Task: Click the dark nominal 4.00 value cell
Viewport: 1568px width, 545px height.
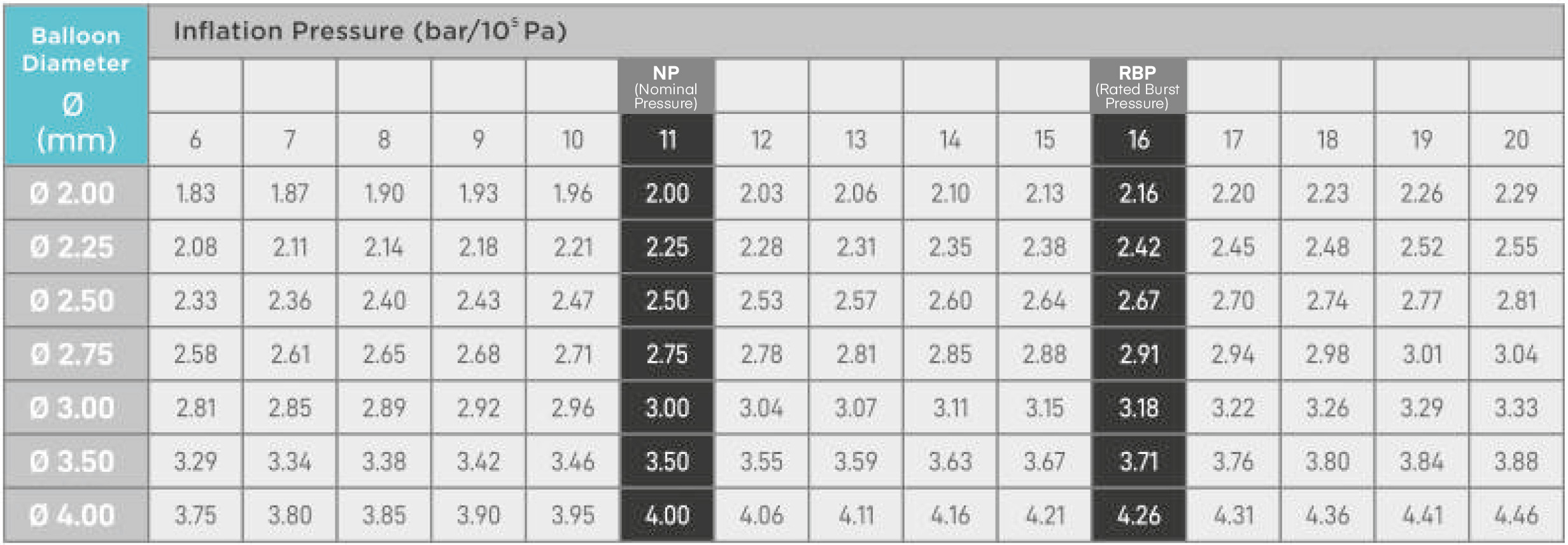Action: coord(667,515)
